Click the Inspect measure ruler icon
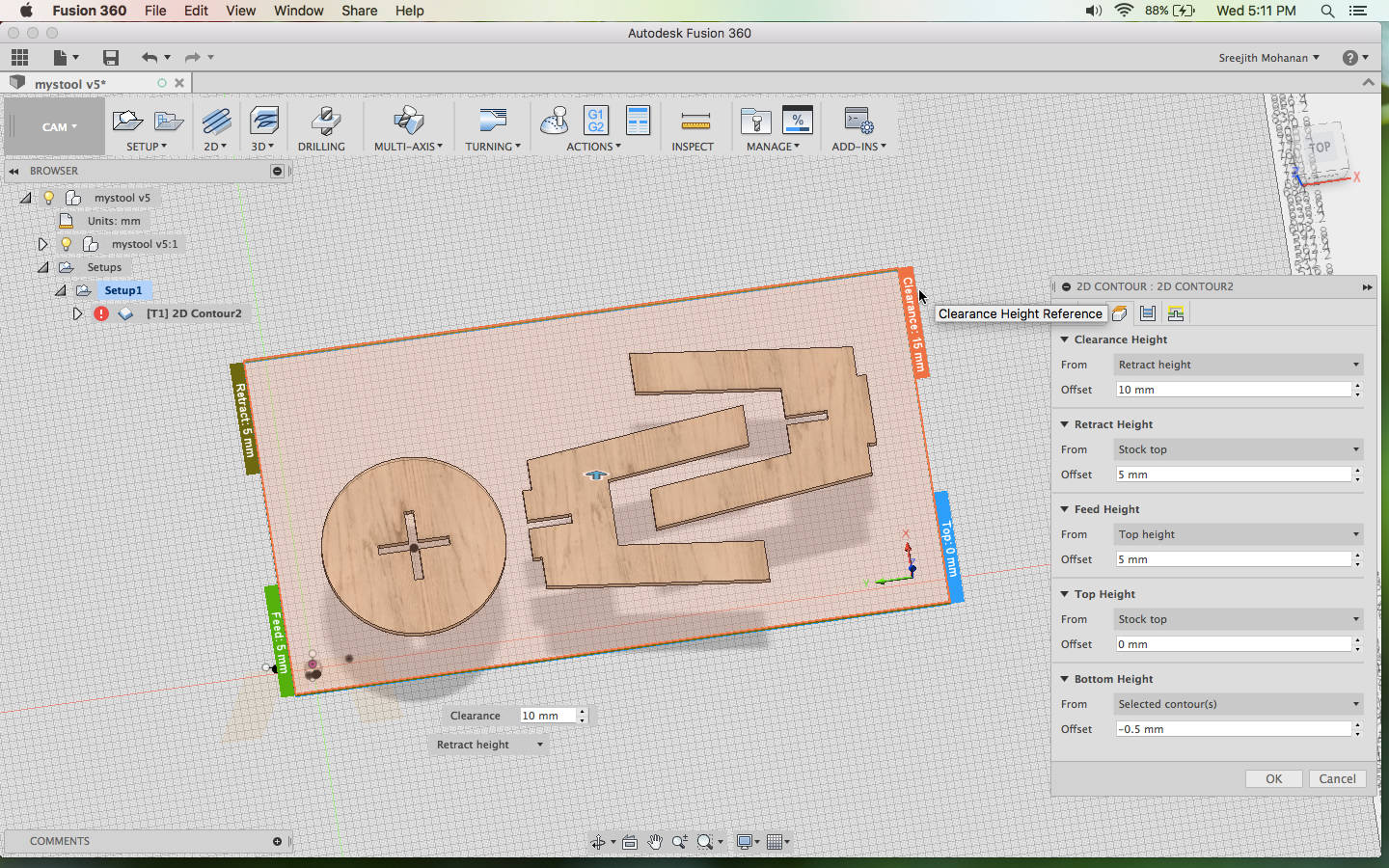 [x=694, y=122]
